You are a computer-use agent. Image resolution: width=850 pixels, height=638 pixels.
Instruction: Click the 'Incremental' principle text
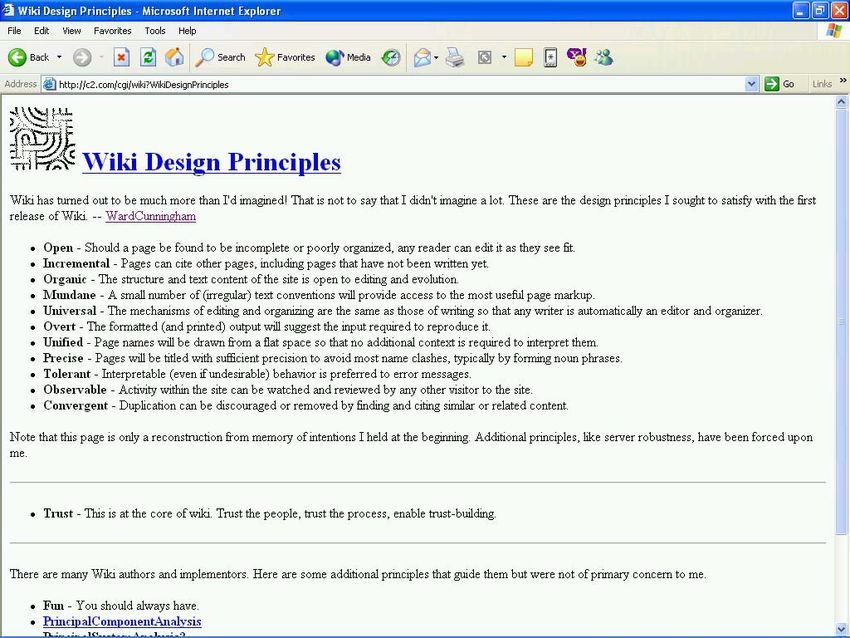(76, 263)
